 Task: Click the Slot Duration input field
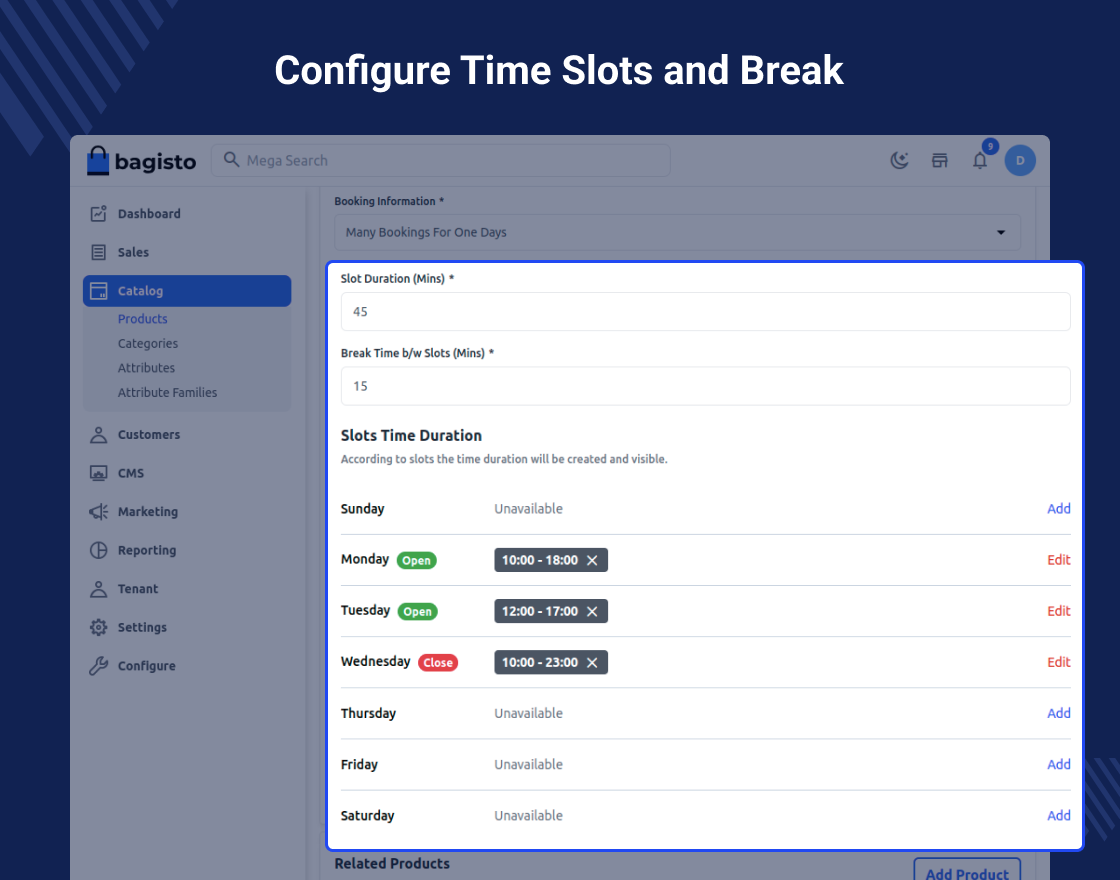tap(706, 311)
